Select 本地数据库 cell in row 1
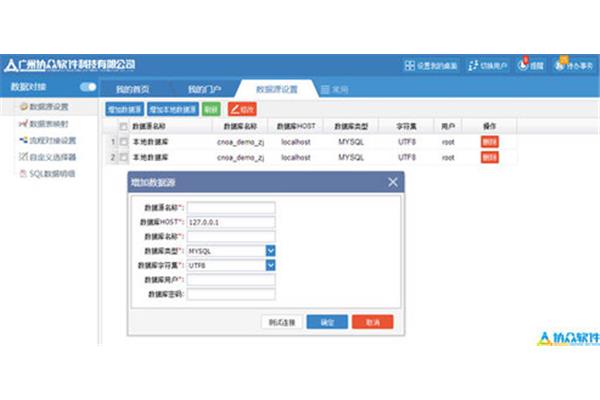The height and width of the screenshot is (400, 600). coord(150,142)
